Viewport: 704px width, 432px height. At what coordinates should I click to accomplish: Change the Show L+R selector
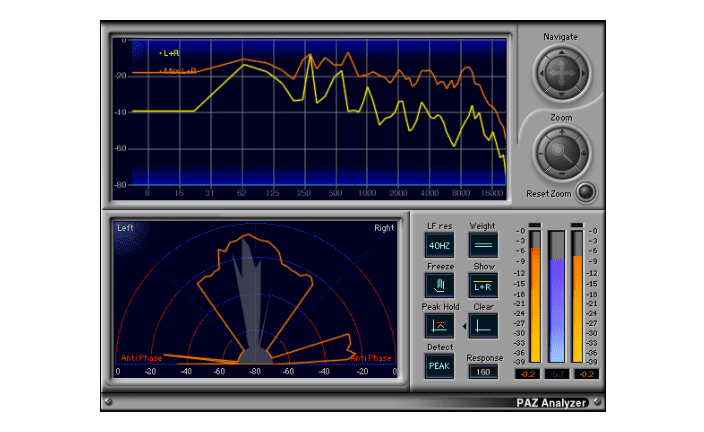(483, 286)
